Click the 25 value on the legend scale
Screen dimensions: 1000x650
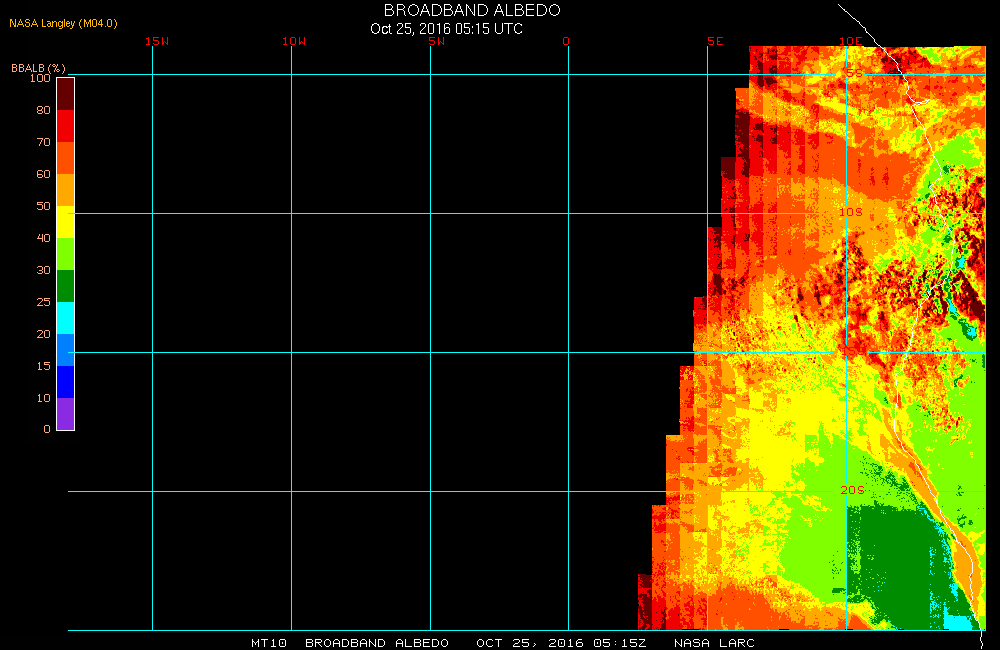[x=43, y=302]
